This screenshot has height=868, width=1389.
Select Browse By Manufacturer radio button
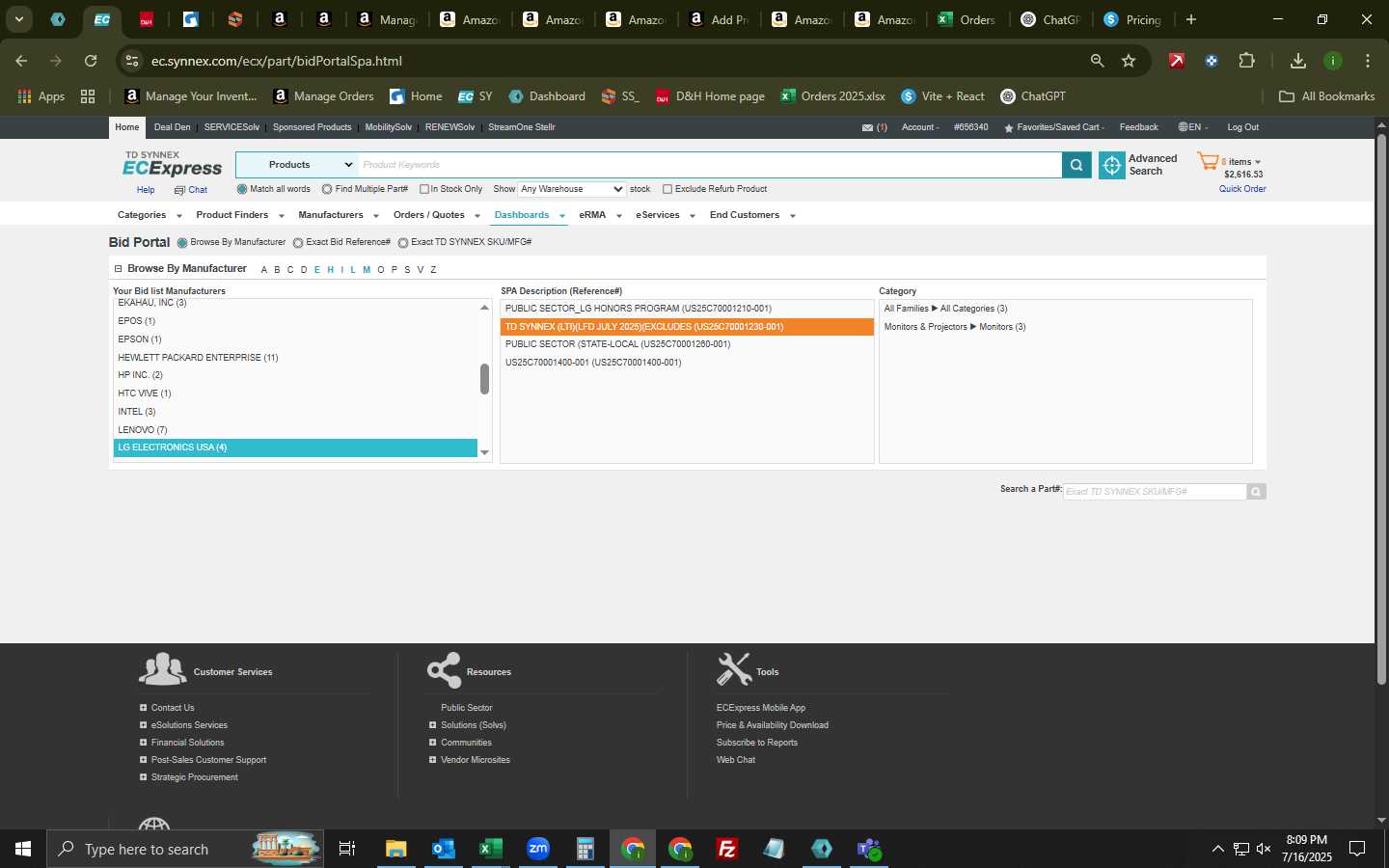point(182,243)
